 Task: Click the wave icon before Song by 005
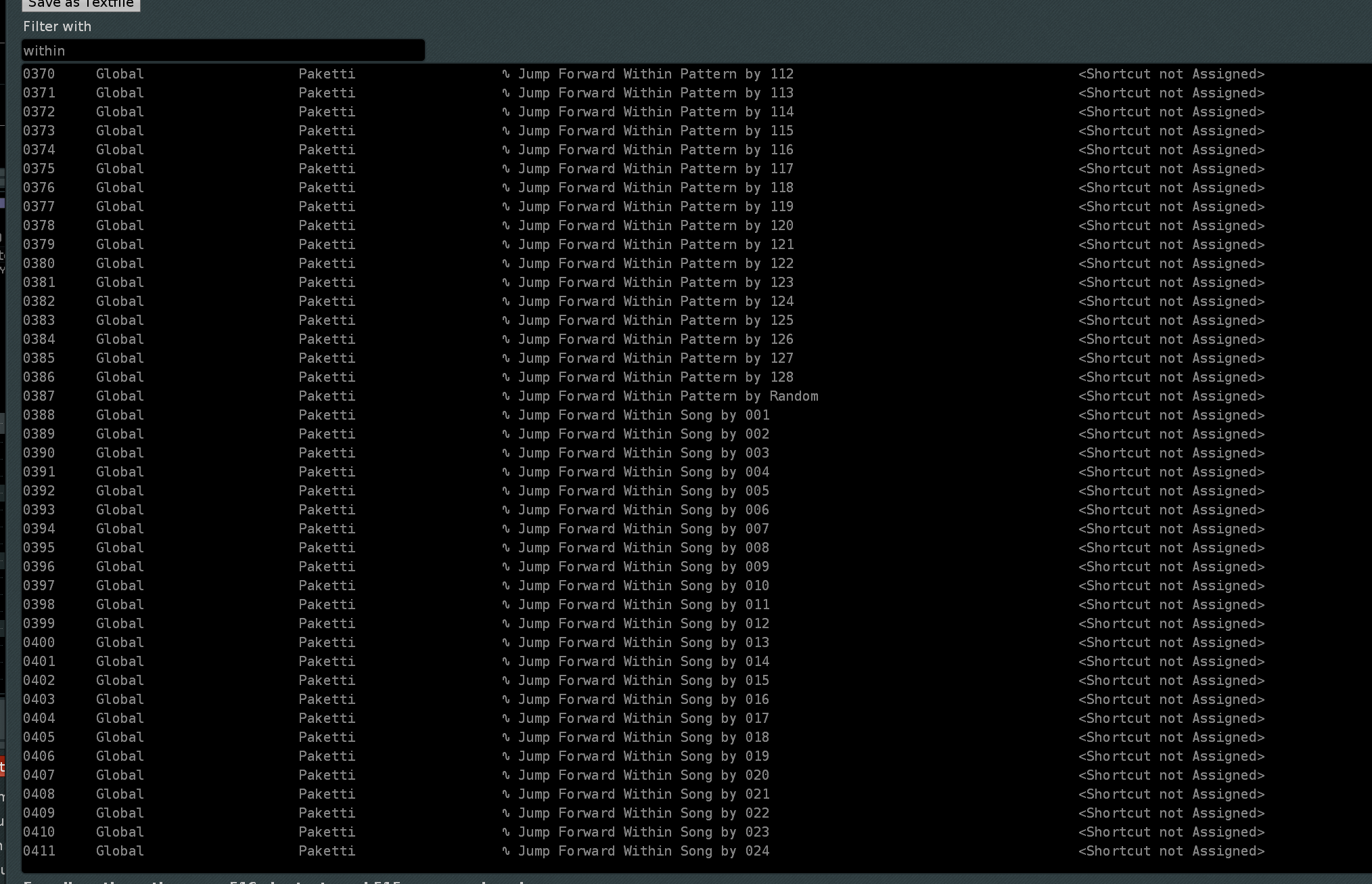click(505, 491)
